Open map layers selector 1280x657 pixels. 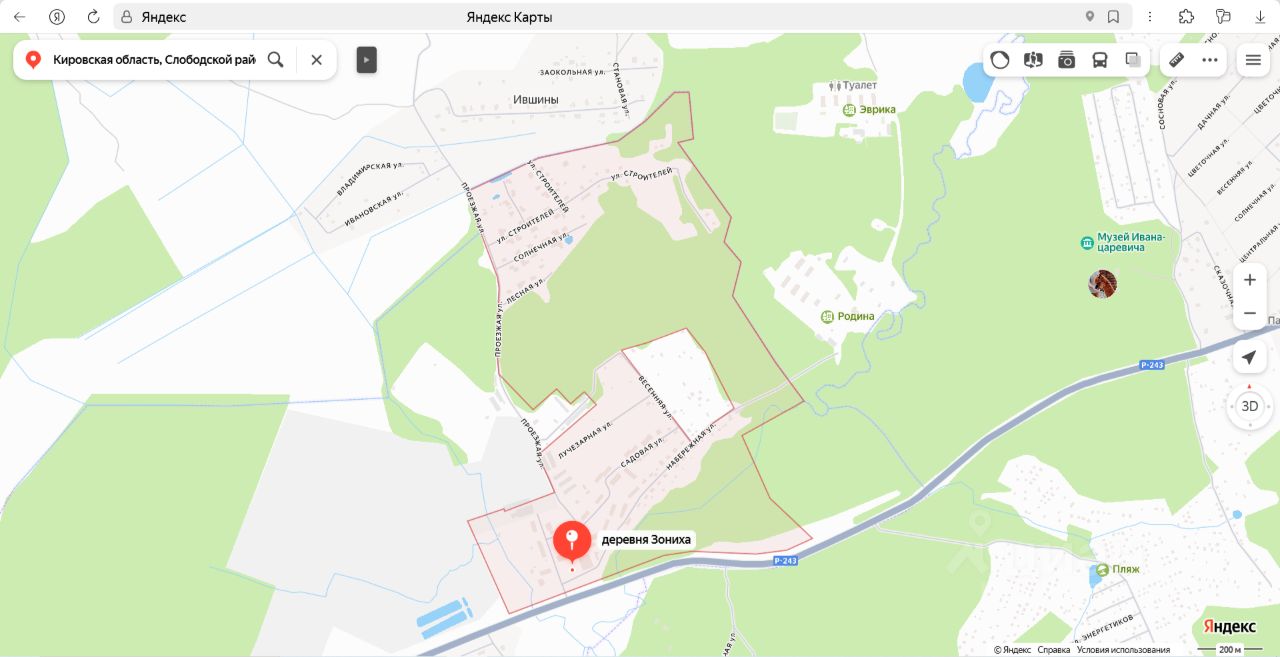point(1133,59)
